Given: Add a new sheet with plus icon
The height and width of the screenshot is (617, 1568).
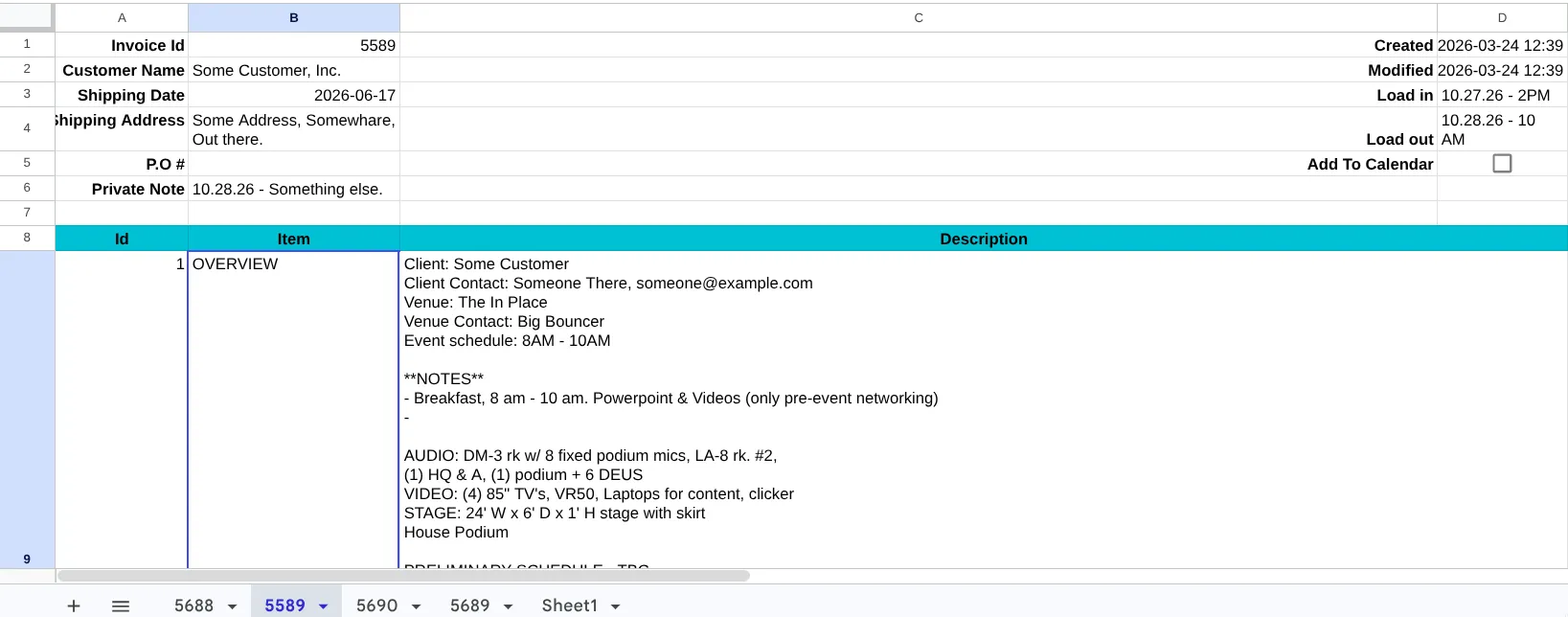Looking at the screenshot, I should 74,606.
